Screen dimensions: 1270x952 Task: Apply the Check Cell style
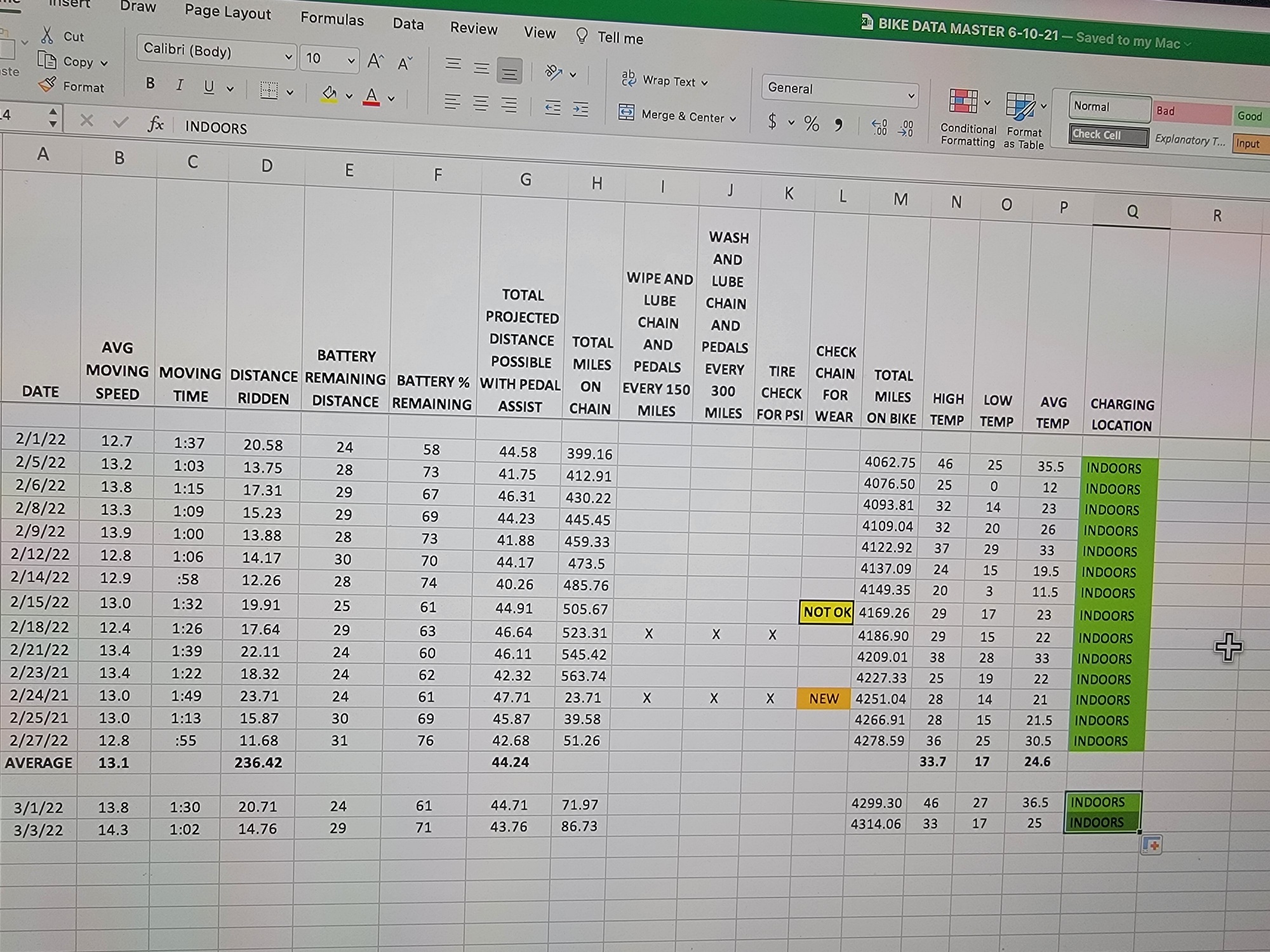pos(1108,135)
